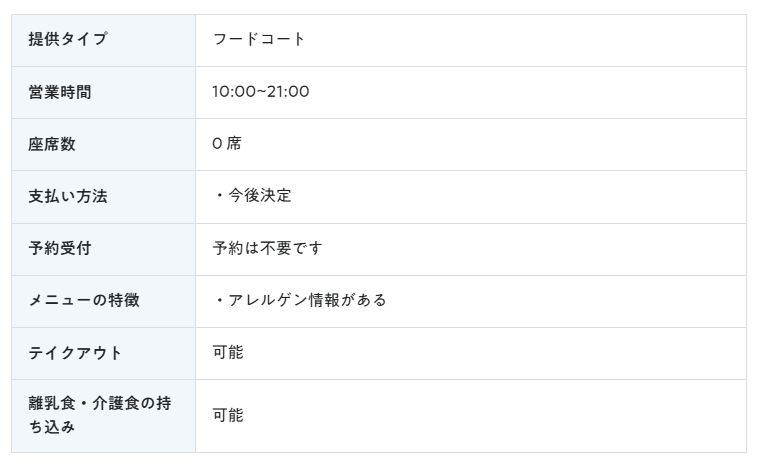Image resolution: width=764 pixels, height=474 pixels.
Task: Select the フードコート value text
Action: pos(259,39)
